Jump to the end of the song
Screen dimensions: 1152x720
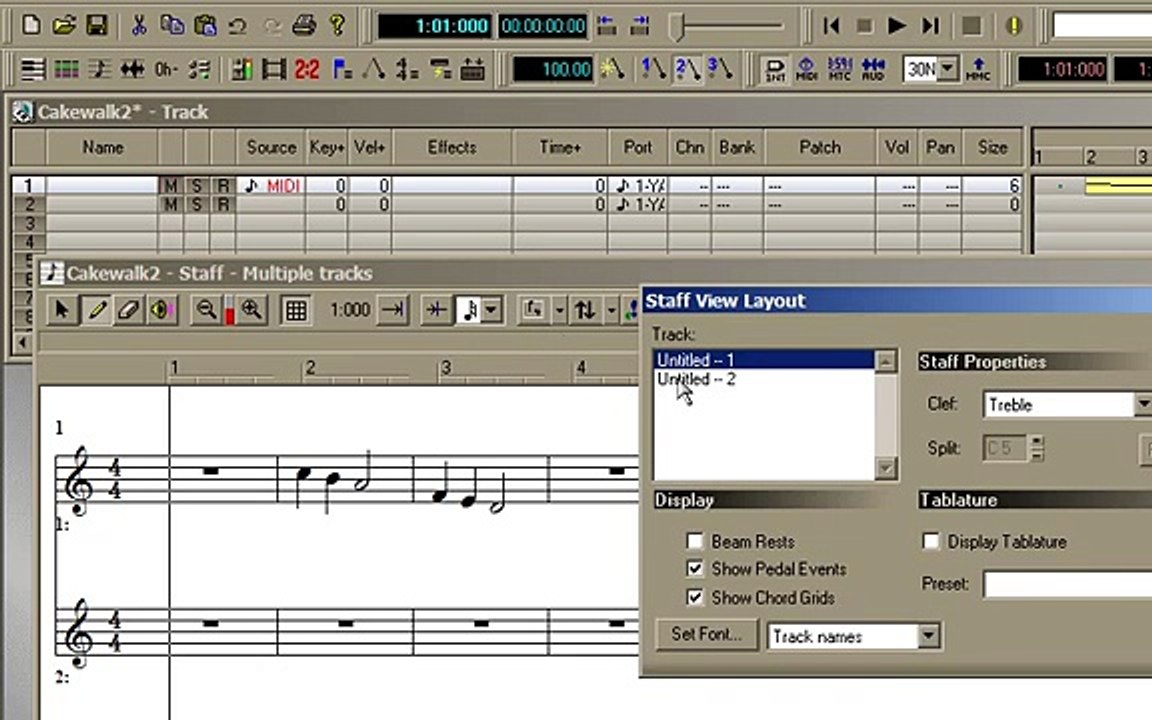(x=929, y=26)
